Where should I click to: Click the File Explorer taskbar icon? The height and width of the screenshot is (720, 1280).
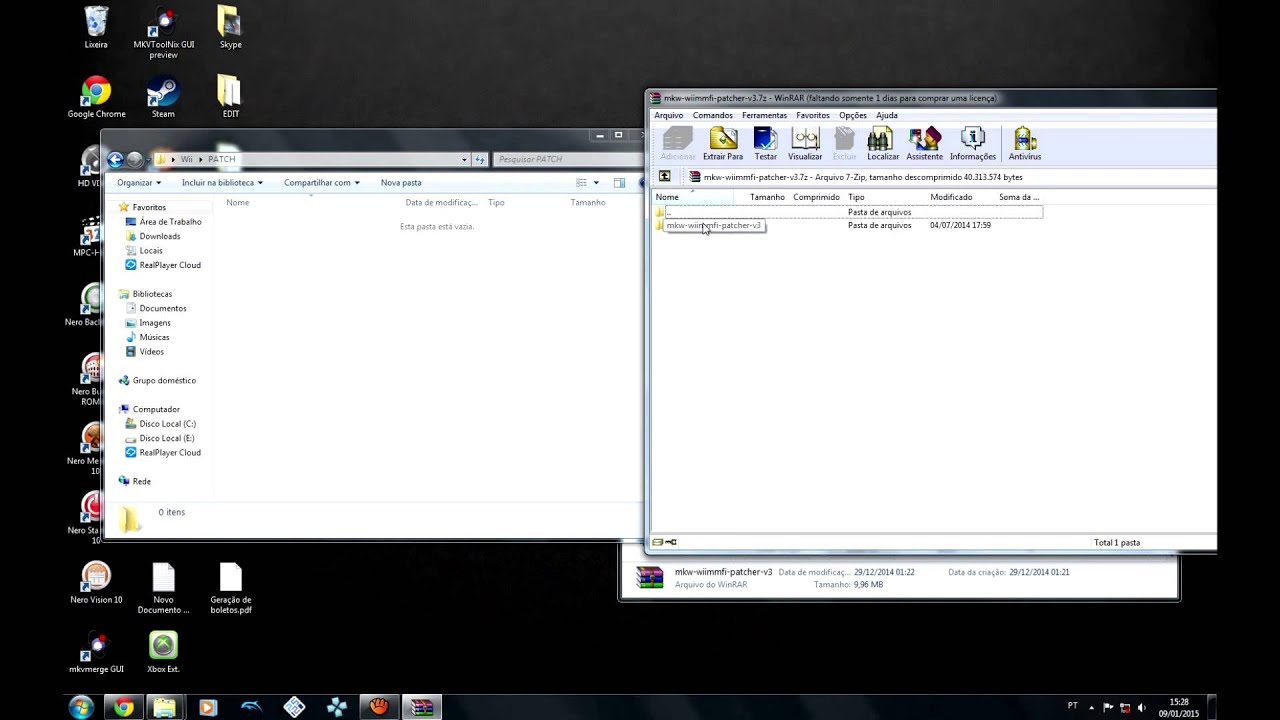coord(165,707)
